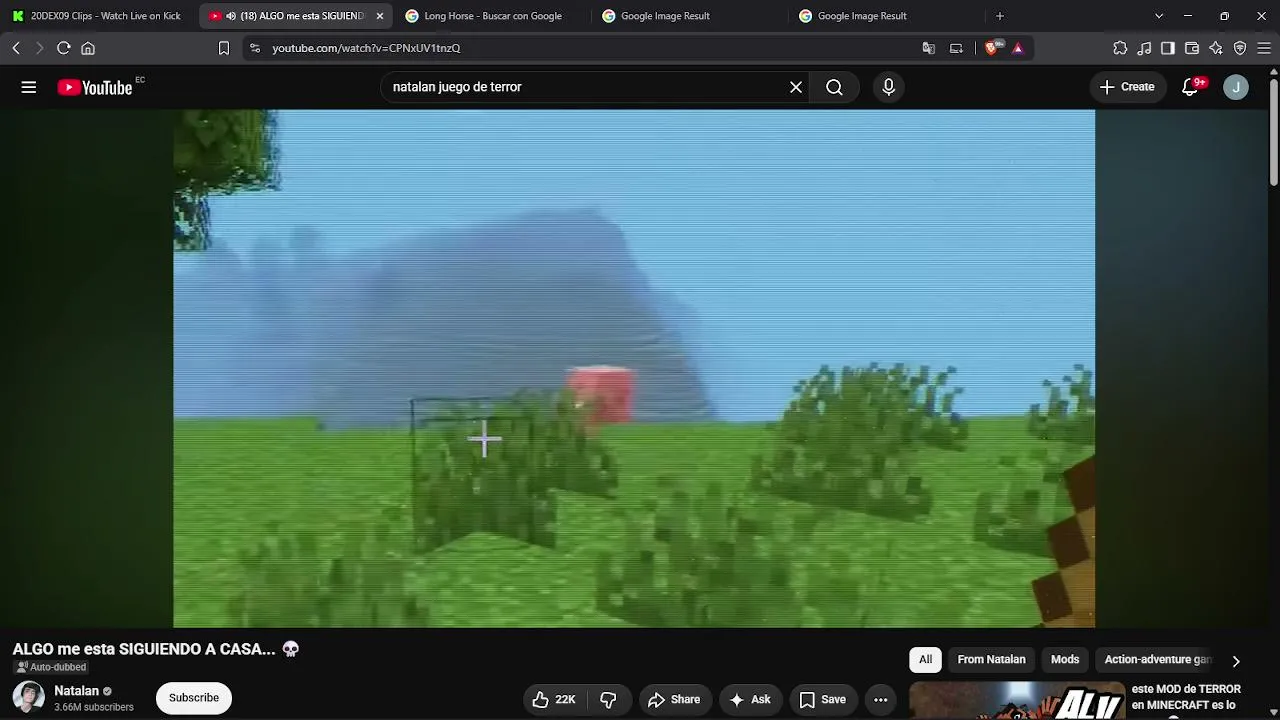Bookmark this page

click(x=224, y=48)
